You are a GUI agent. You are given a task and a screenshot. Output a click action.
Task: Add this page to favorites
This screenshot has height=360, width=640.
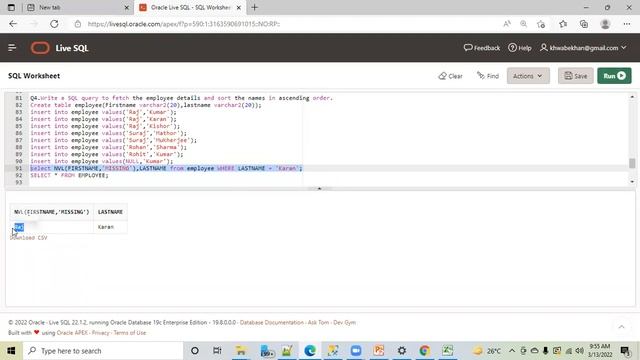click(541, 24)
